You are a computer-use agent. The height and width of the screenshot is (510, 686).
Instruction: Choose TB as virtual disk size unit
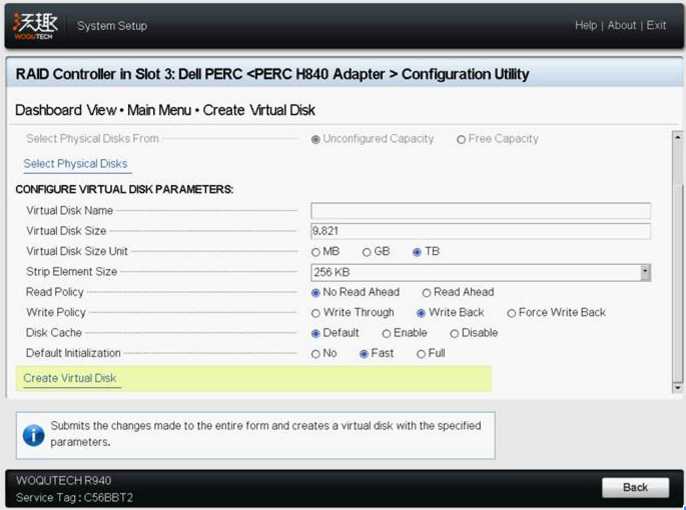point(417,252)
